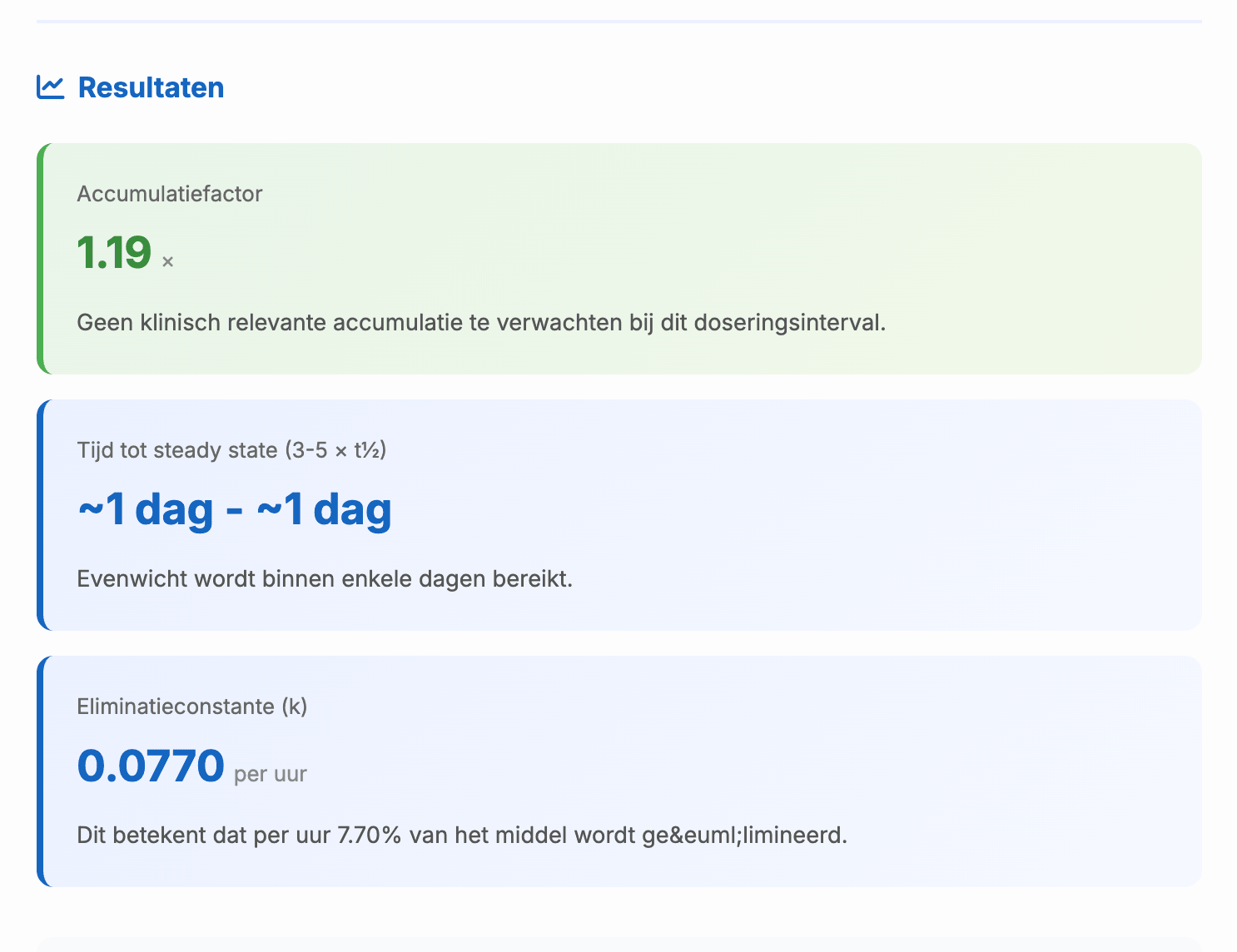This screenshot has height=952, width=1237.
Task: Click the '~1 dag - ~1 dag' value
Action: [x=235, y=509]
